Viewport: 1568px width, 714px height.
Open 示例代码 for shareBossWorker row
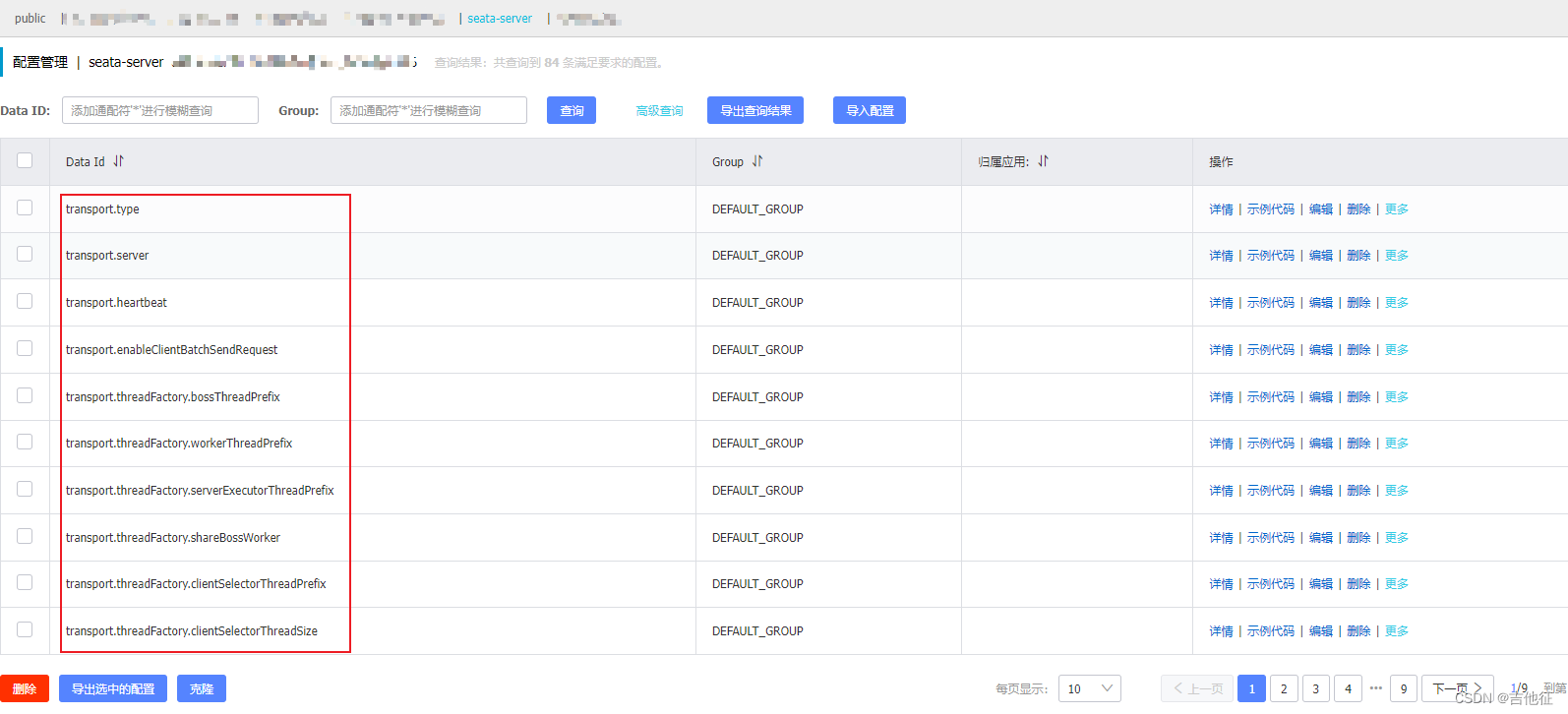point(1271,537)
